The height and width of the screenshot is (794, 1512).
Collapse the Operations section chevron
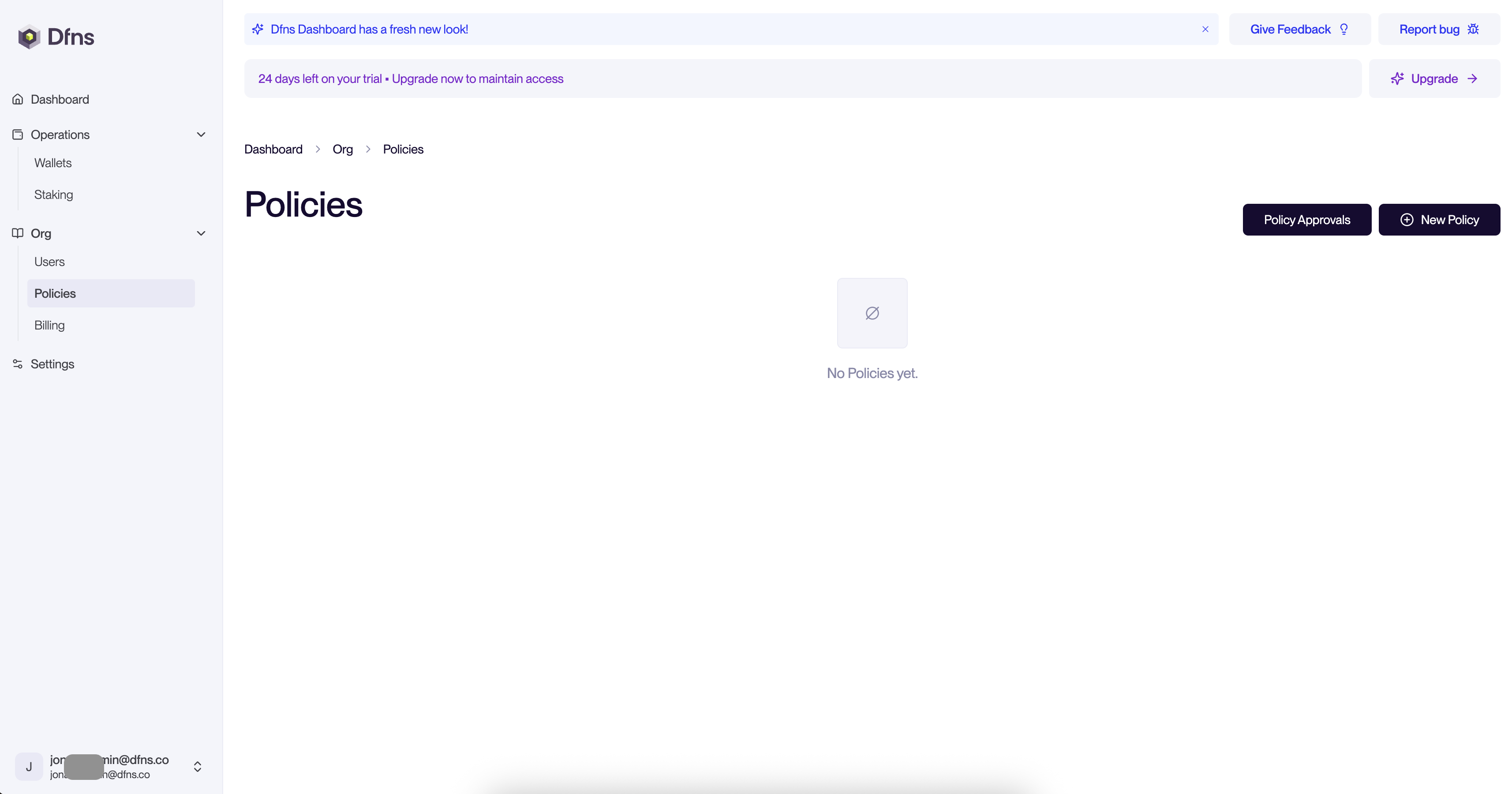(201, 135)
